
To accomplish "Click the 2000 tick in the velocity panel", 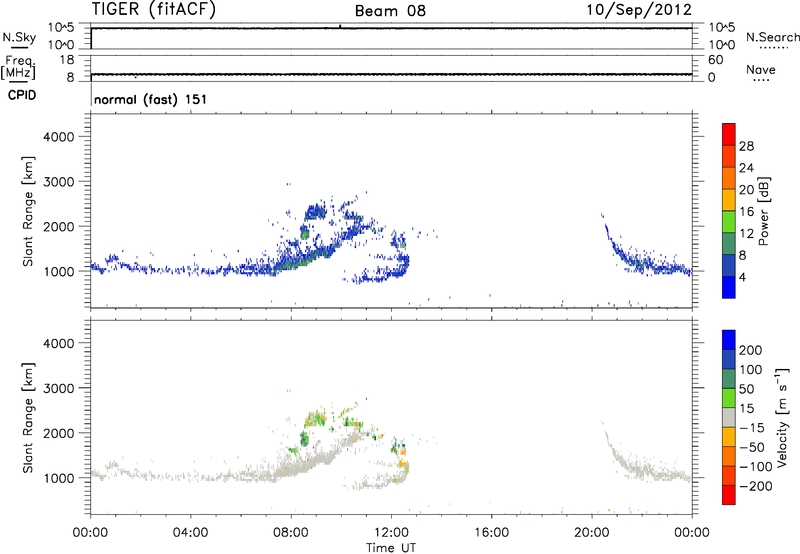I will [59, 433].
